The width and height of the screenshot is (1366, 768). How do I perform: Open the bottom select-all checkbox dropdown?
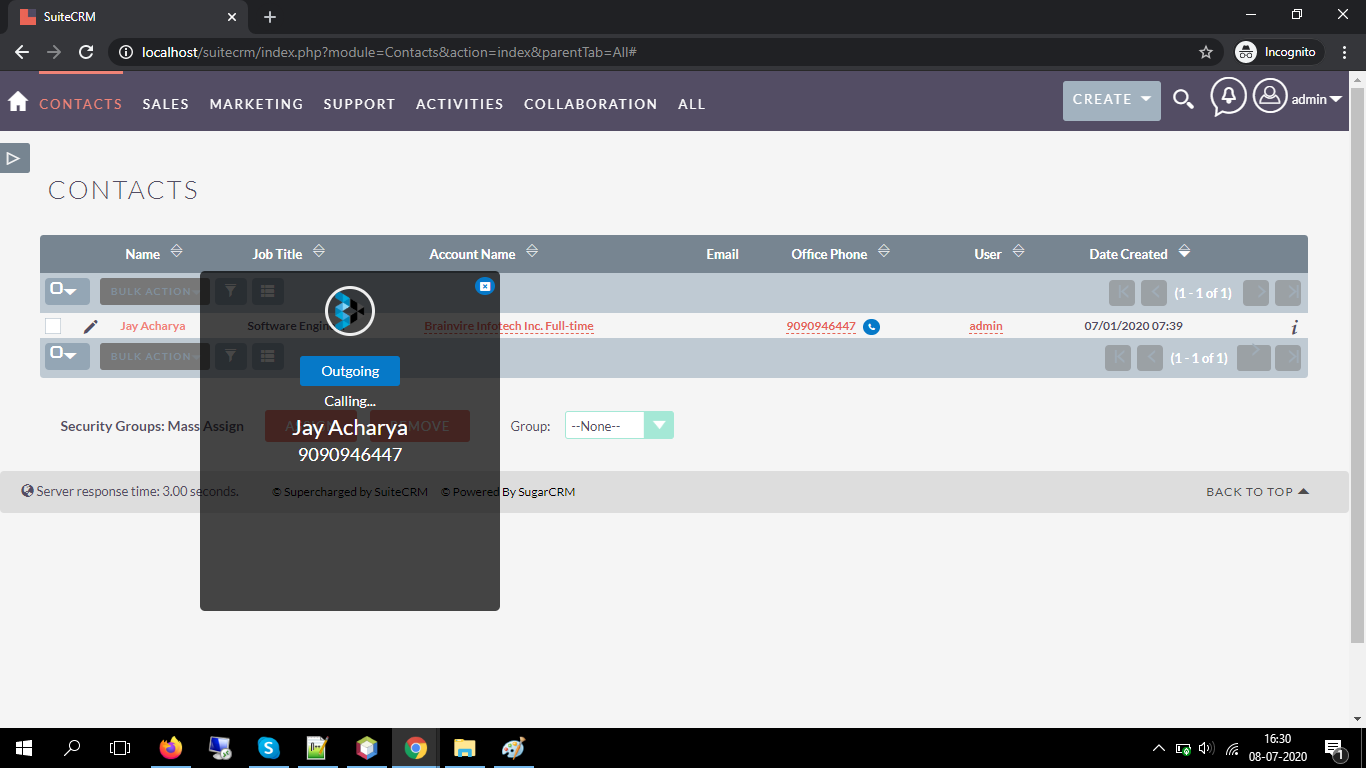click(67, 356)
